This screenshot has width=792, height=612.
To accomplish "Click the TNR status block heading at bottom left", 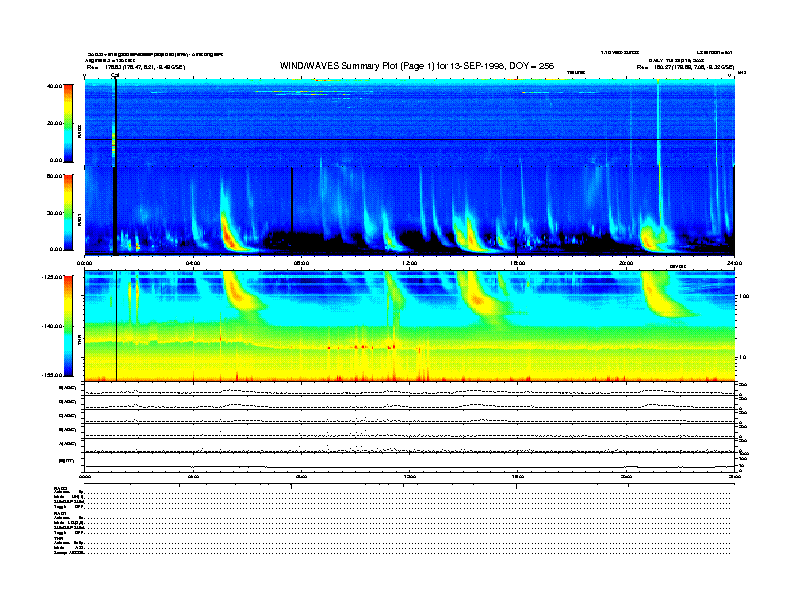I will point(57,538).
